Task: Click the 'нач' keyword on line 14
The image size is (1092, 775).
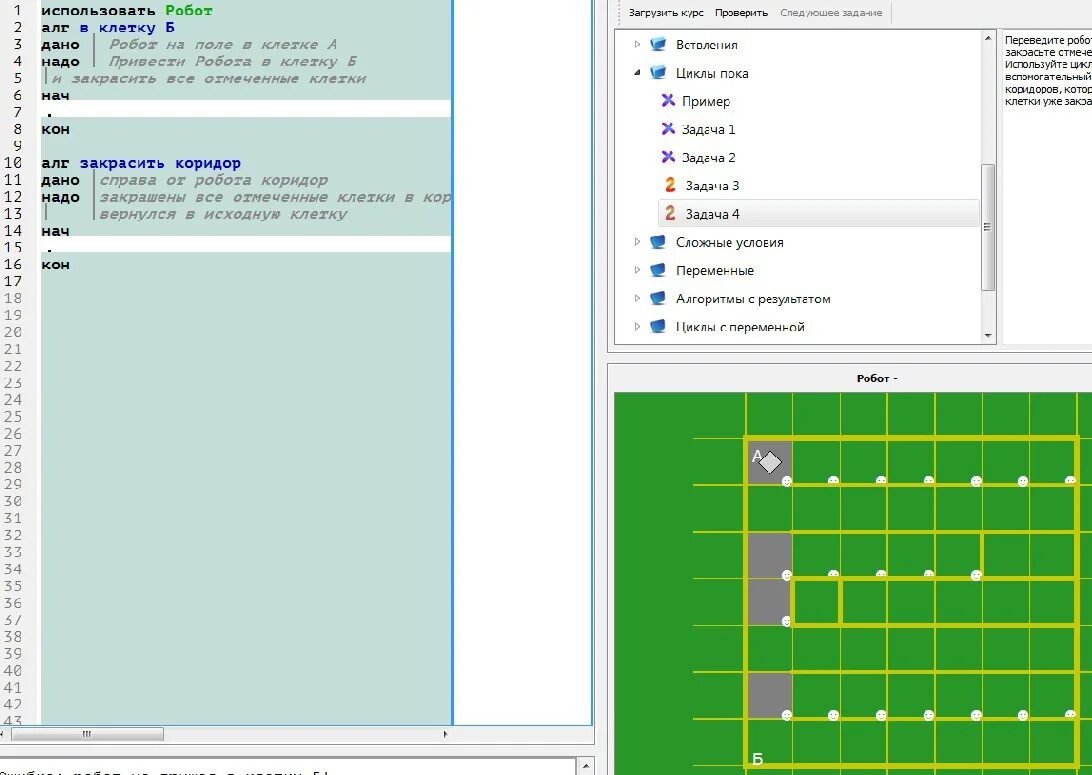Action: coord(55,230)
